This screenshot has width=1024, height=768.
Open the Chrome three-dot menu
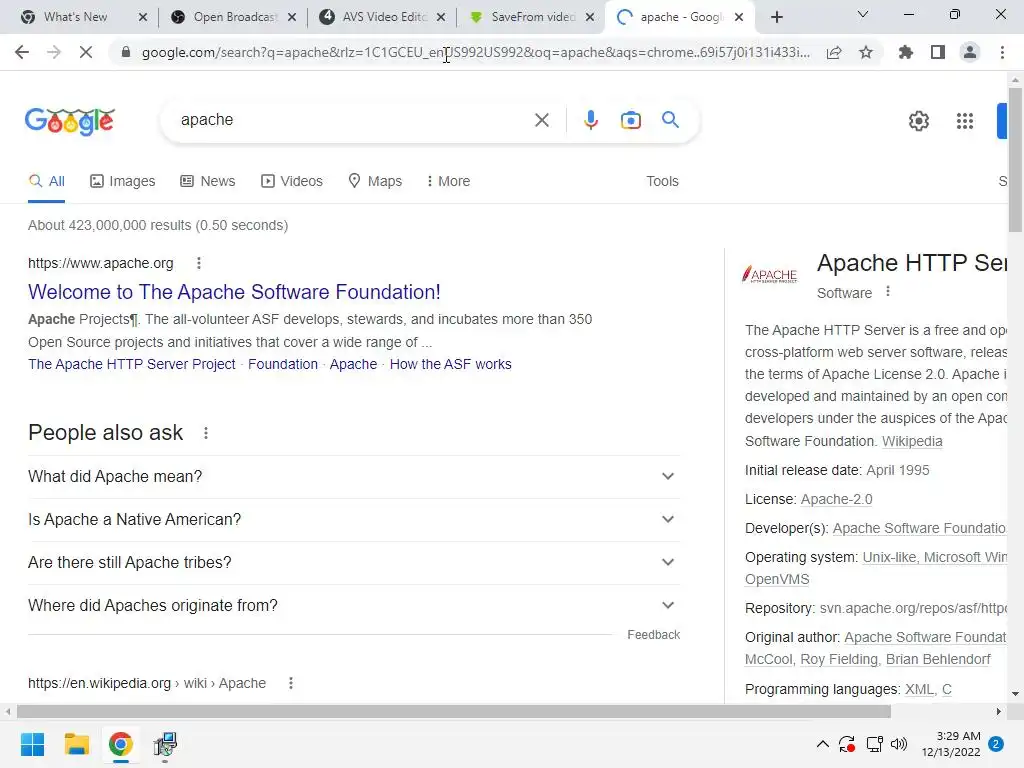pos(1002,52)
